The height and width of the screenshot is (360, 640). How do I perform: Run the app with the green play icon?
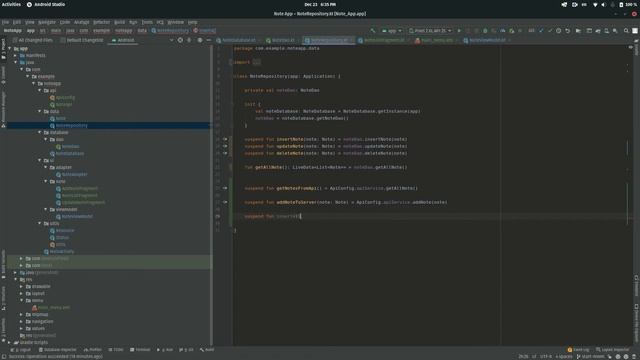[x=459, y=31]
